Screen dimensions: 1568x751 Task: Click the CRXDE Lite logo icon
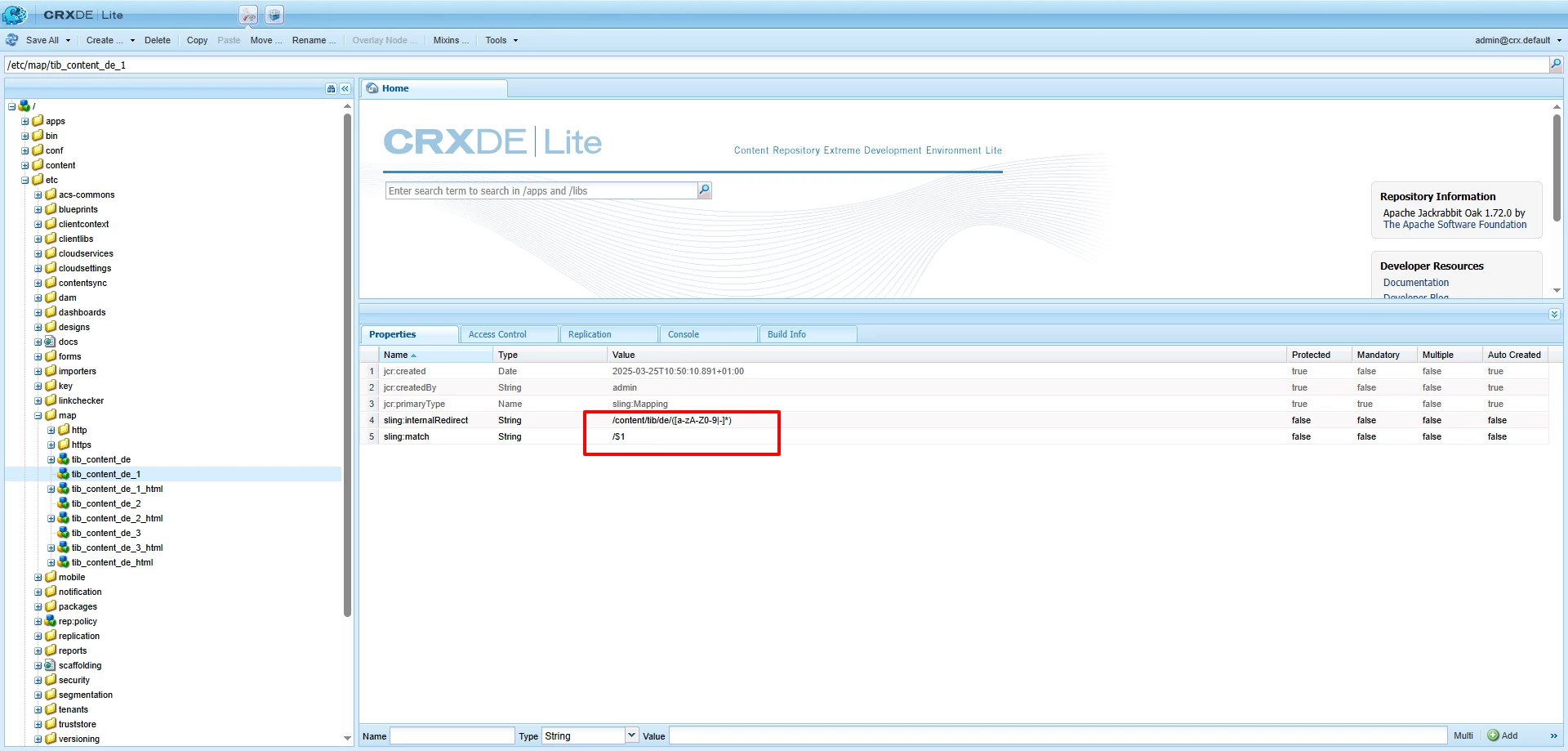click(x=14, y=14)
